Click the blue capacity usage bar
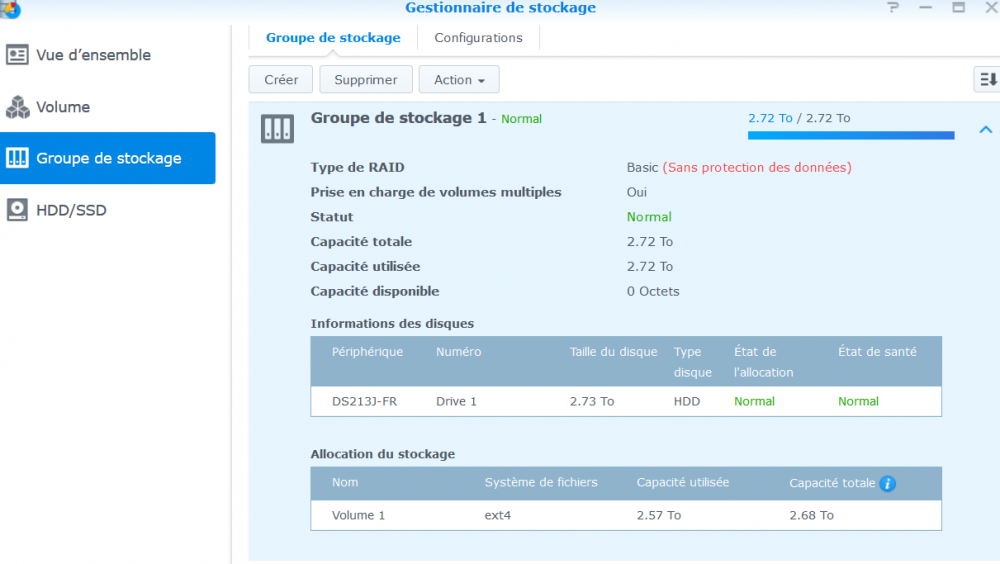Screen dimensions: 1000x564 [851, 135]
